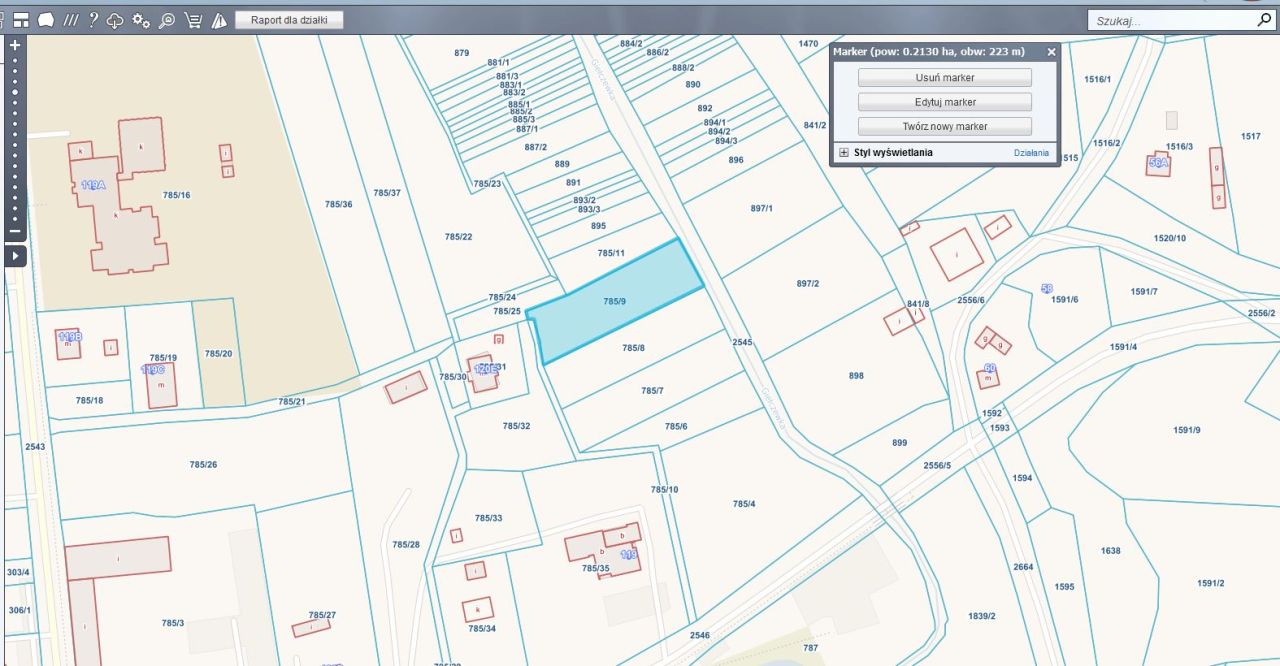Click parcel label 1839/2

tap(982, 615)
